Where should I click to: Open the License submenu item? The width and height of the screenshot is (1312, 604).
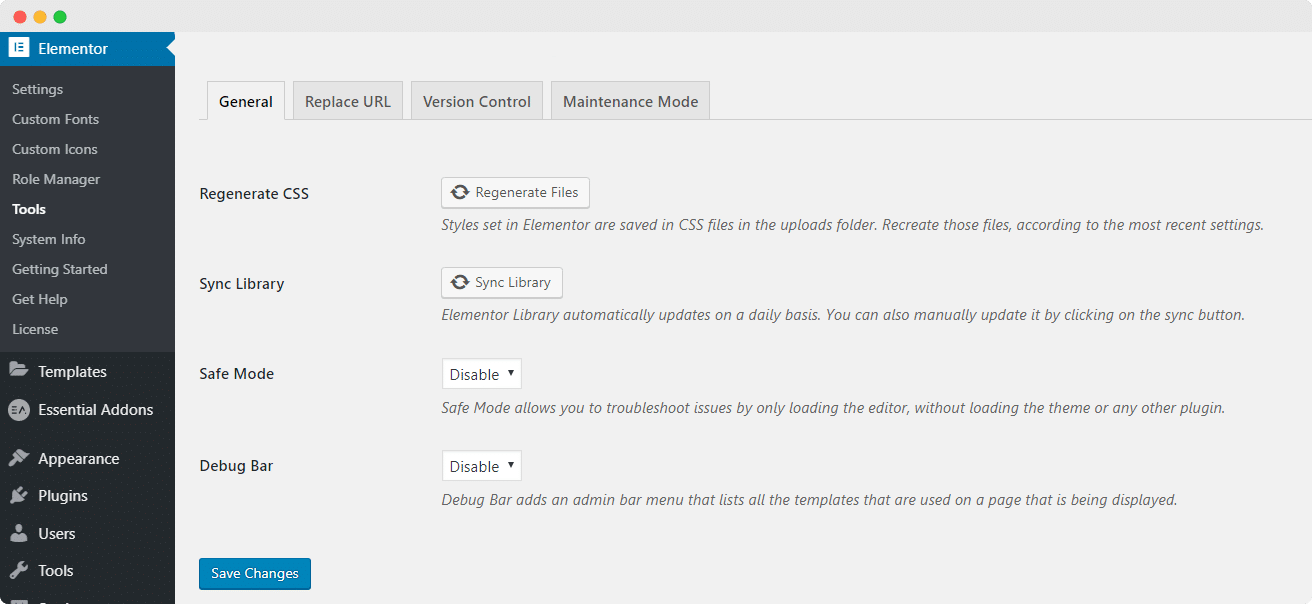35,329
